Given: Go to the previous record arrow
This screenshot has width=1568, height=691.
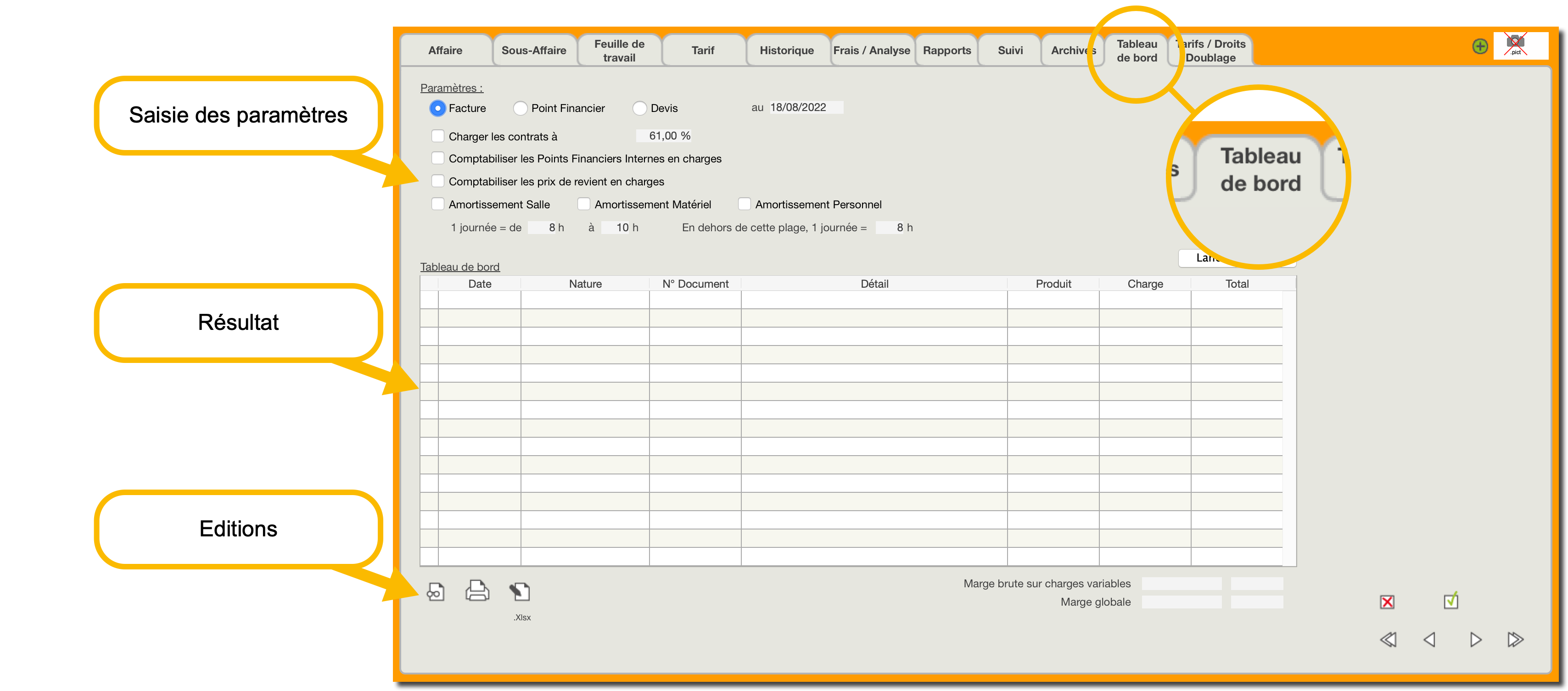Looking at the screenshot, I should pos(1430,639).
